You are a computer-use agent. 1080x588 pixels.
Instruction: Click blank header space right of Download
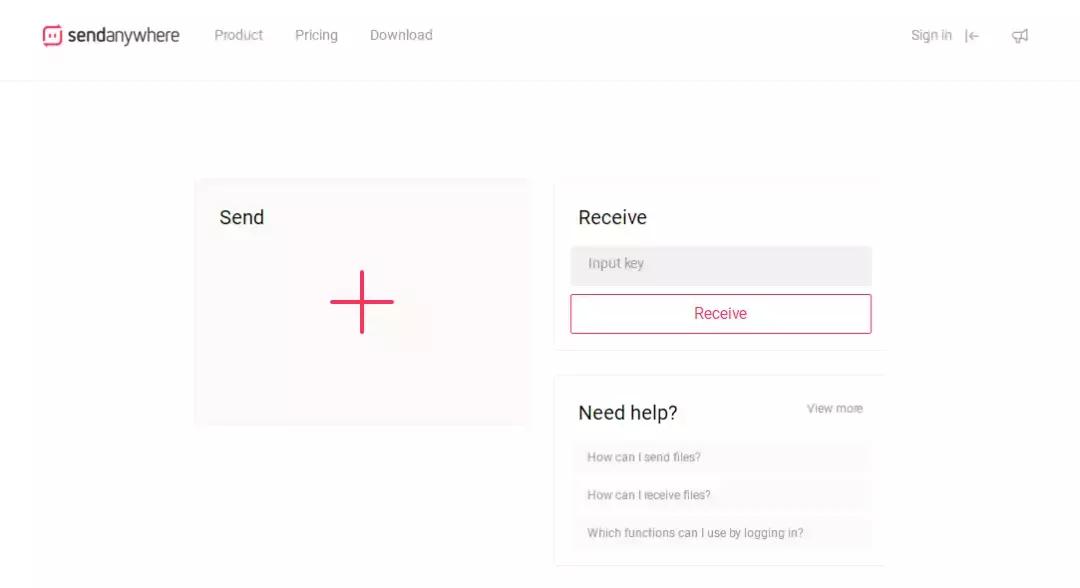(660, 36)
